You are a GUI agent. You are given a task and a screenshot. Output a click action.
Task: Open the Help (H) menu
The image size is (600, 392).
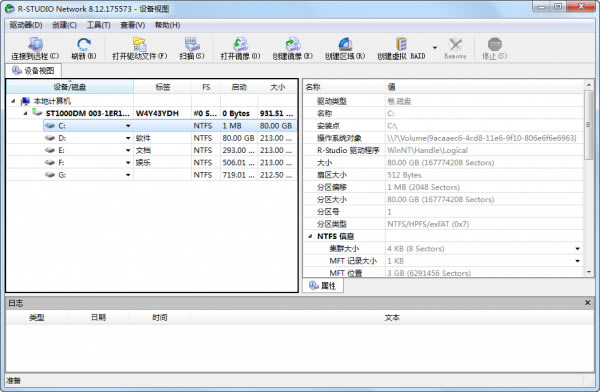pos(167,25)
